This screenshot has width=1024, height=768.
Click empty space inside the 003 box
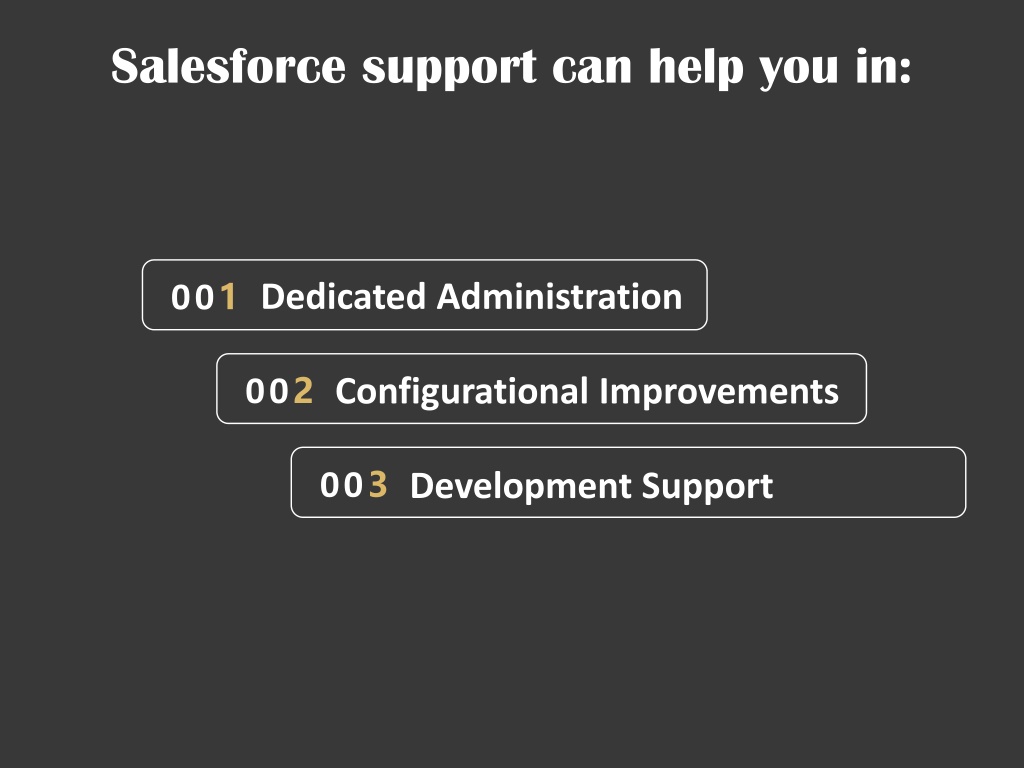coord(869,483)
